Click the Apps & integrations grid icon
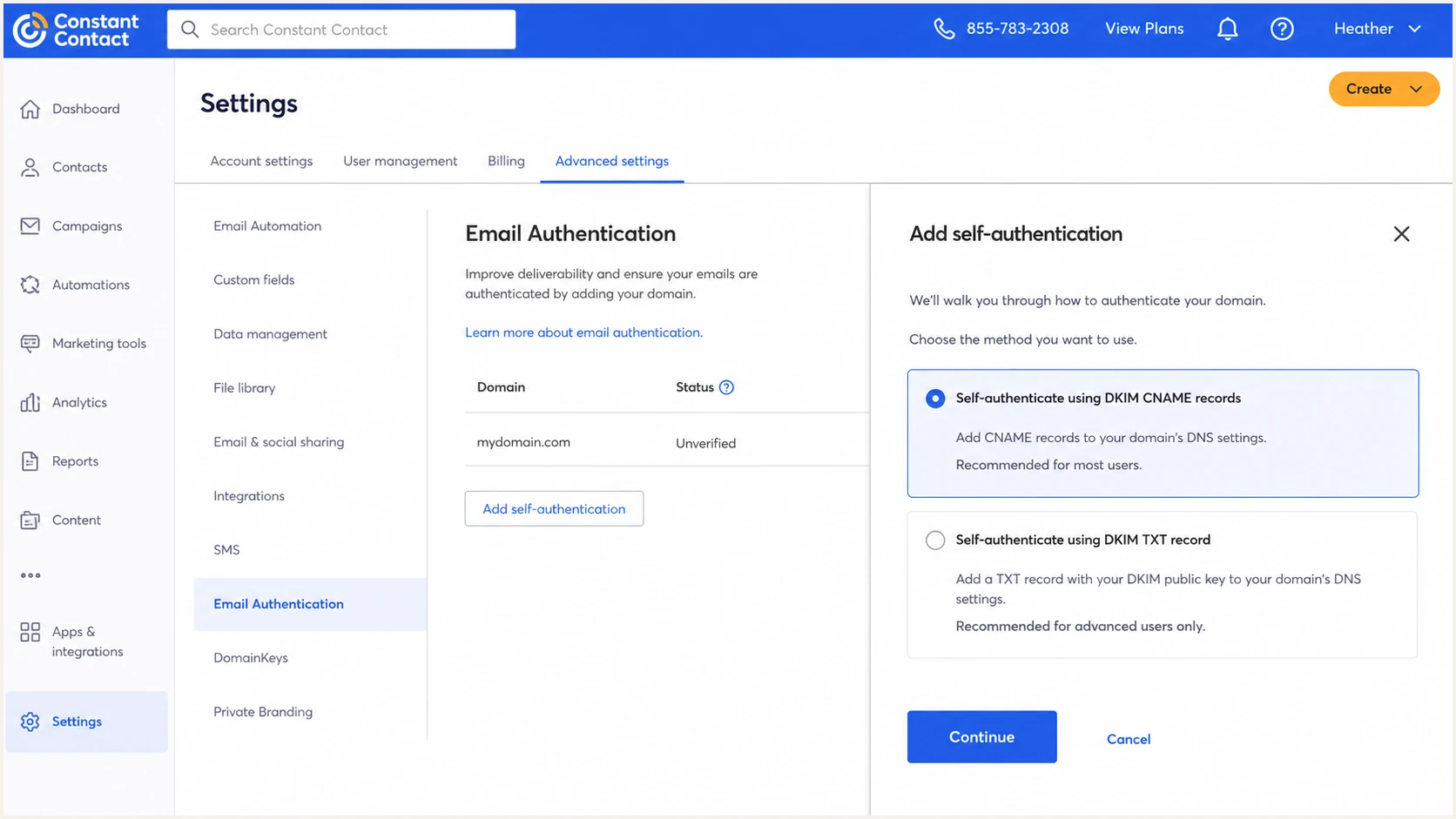This screenshot has height=819, width=1456. 30,632
